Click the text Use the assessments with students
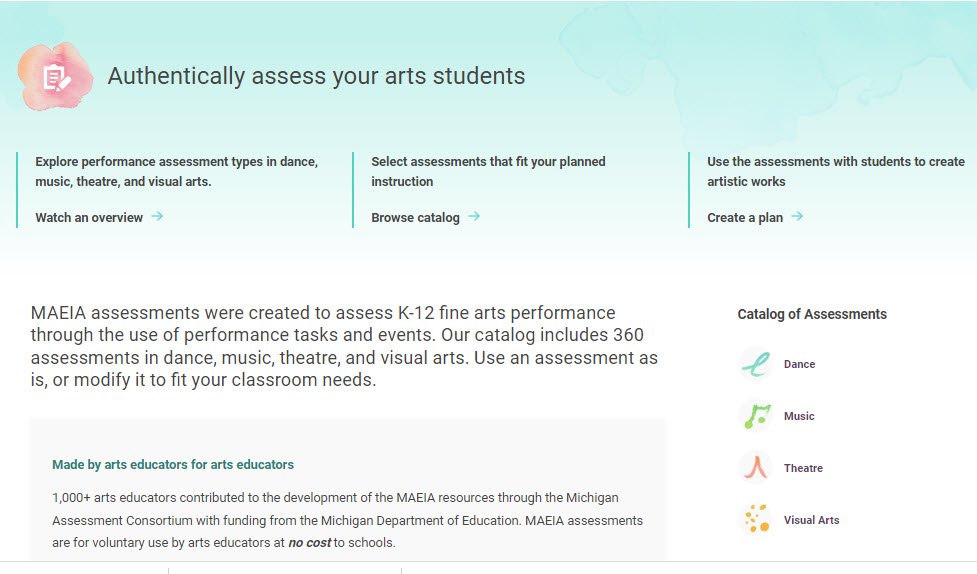The image size is (977, 574). [x=836, y=171]
